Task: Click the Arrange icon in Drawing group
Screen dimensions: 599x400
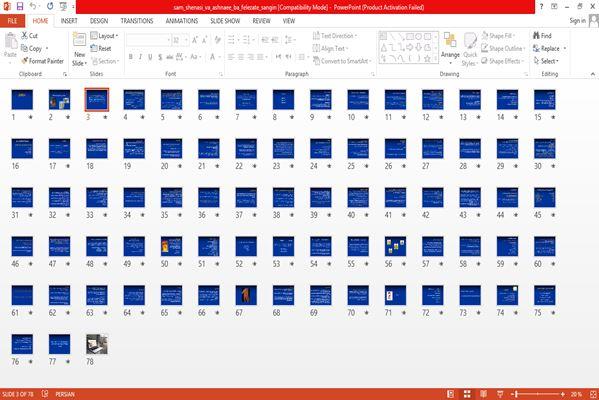Action: point(450,40)
